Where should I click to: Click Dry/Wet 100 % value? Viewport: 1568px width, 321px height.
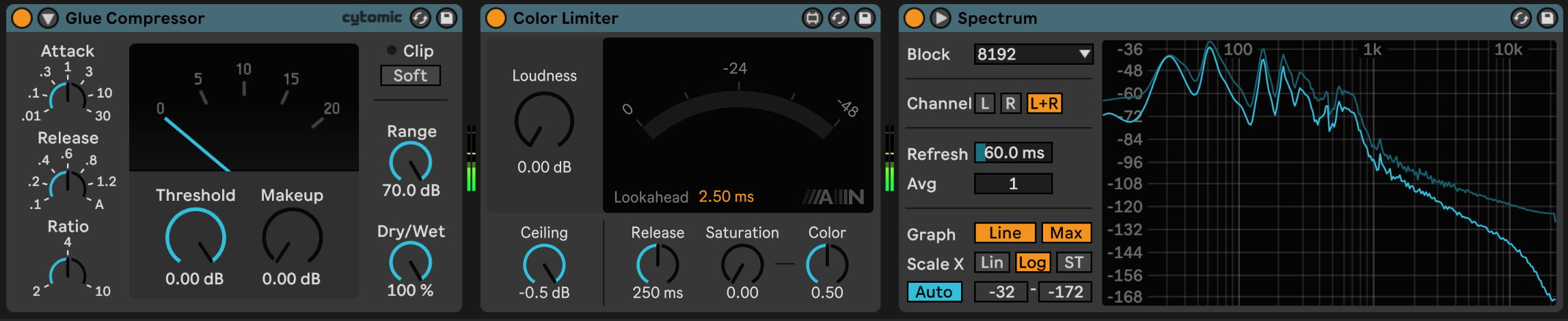(x=410, y=291)
